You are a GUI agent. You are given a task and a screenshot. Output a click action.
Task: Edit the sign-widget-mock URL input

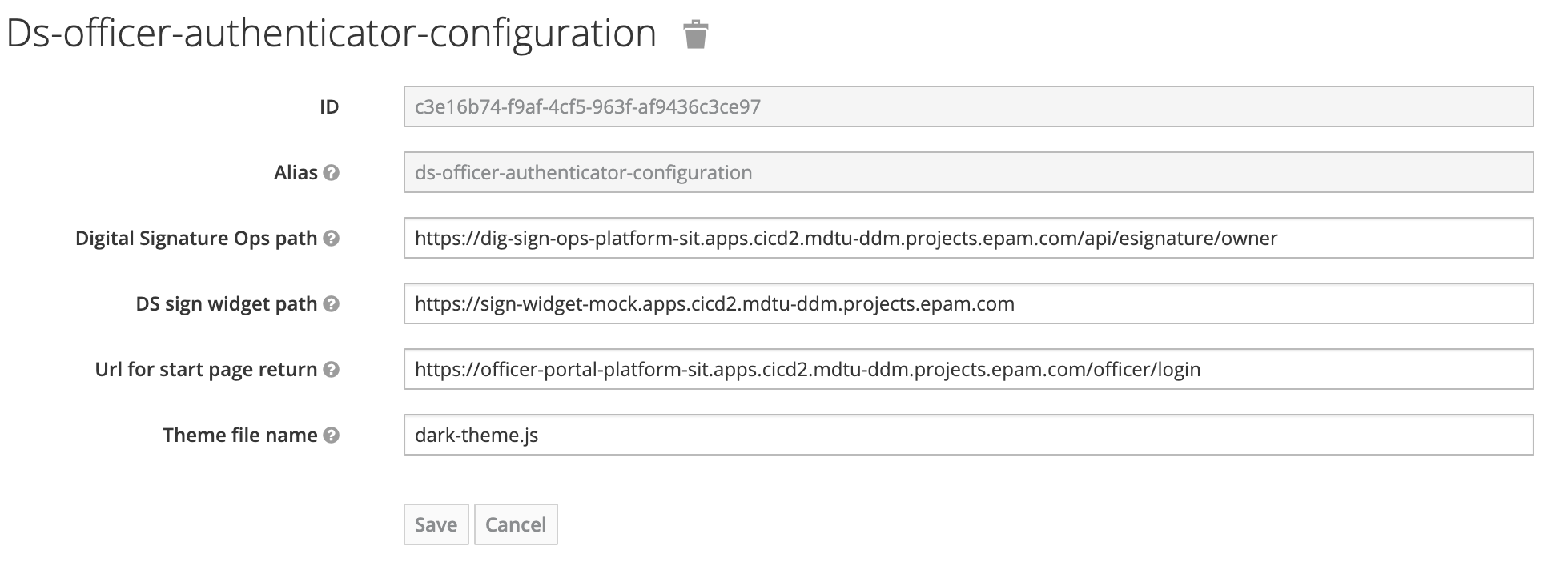968,303
